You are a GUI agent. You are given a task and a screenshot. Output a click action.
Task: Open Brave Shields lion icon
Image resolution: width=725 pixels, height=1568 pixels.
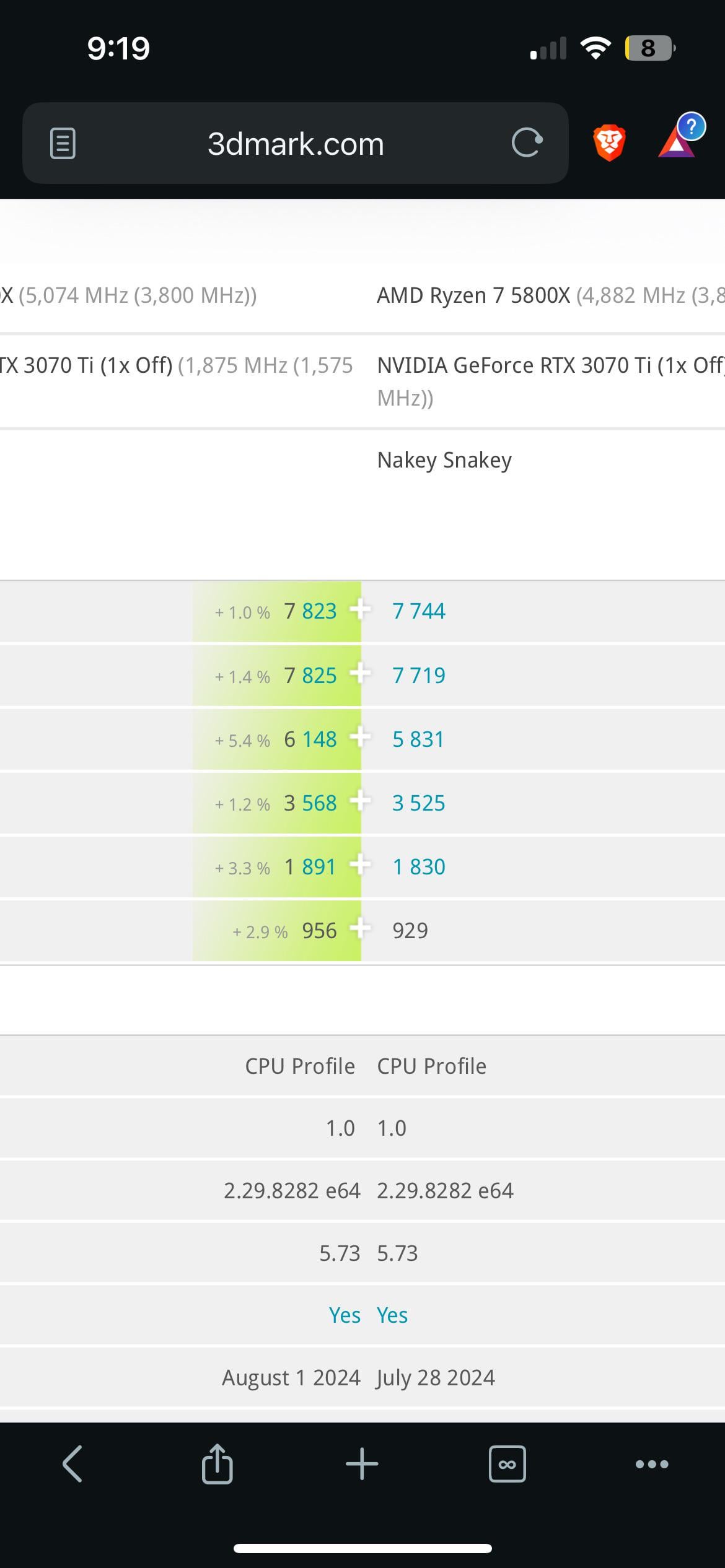609,143
